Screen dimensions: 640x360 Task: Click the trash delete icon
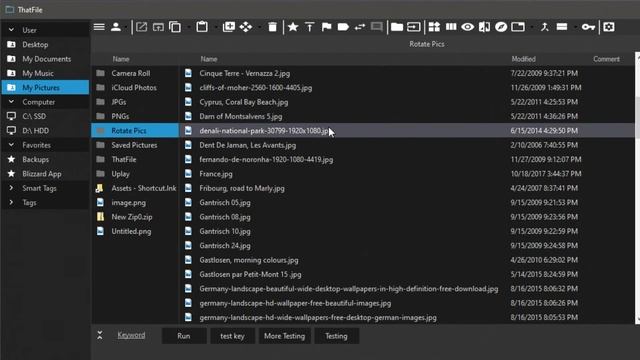coord(272,27)
